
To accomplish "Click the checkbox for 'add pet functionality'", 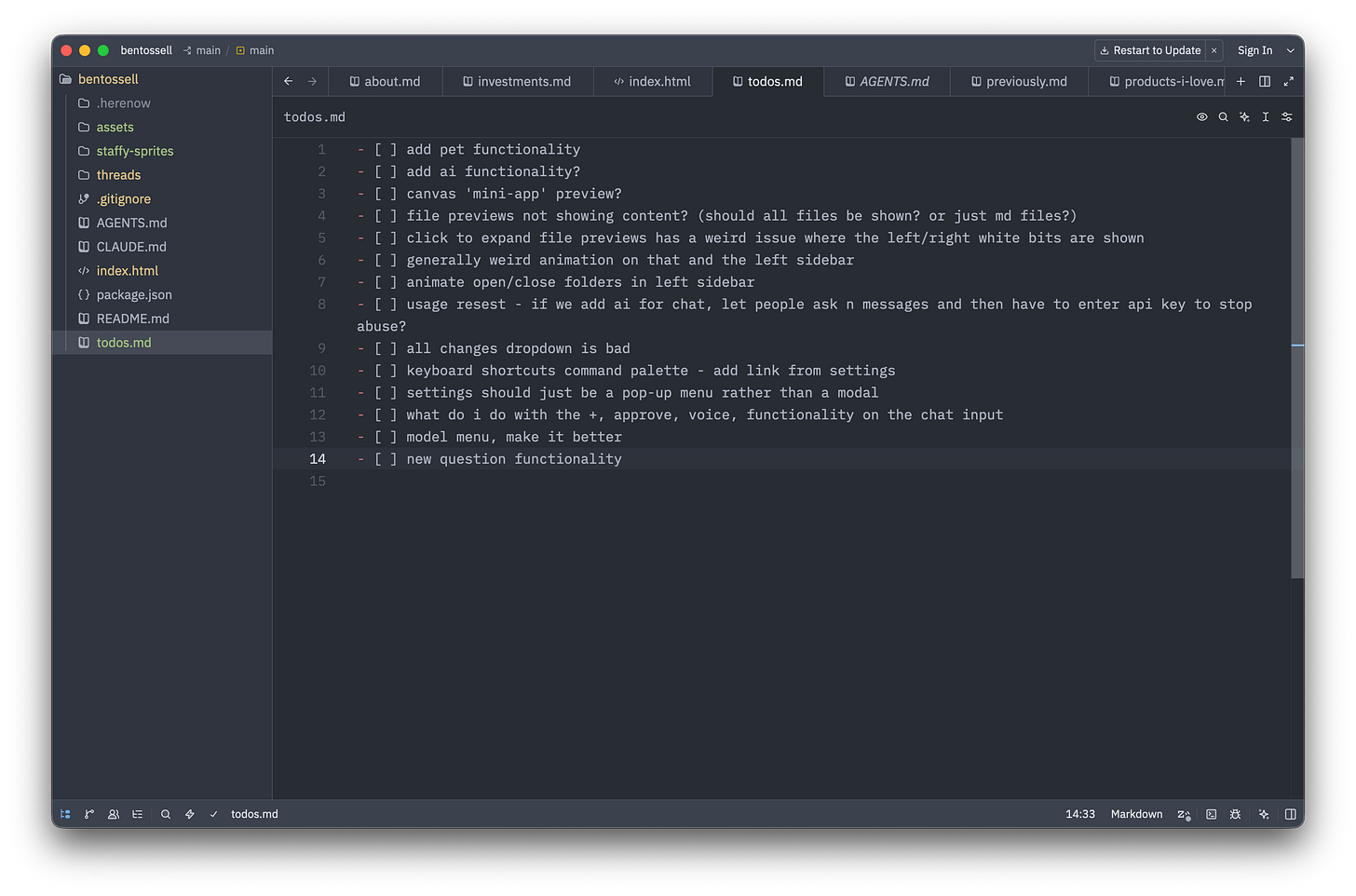I will 386,150.
